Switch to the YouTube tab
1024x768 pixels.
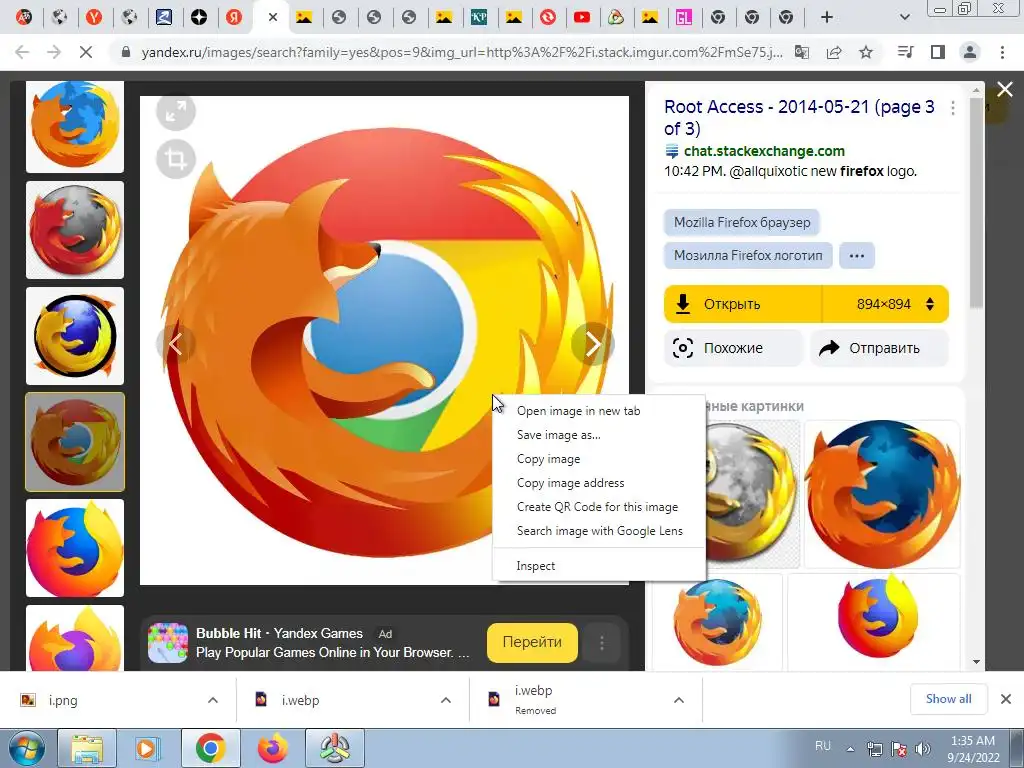click(581, 18)
